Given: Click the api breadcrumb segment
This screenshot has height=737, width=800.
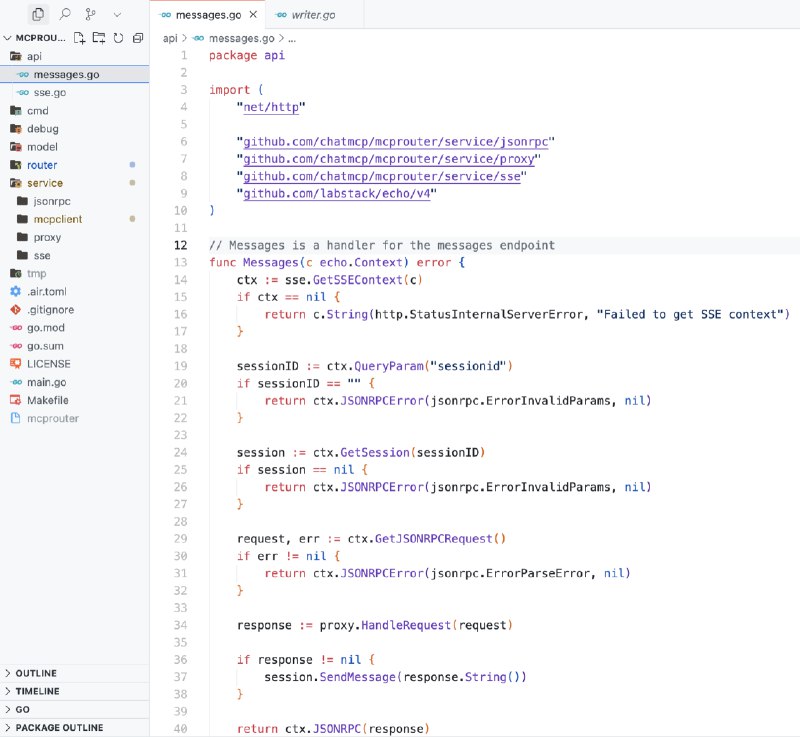Looking at the screenshot, I should coord(170,38).
